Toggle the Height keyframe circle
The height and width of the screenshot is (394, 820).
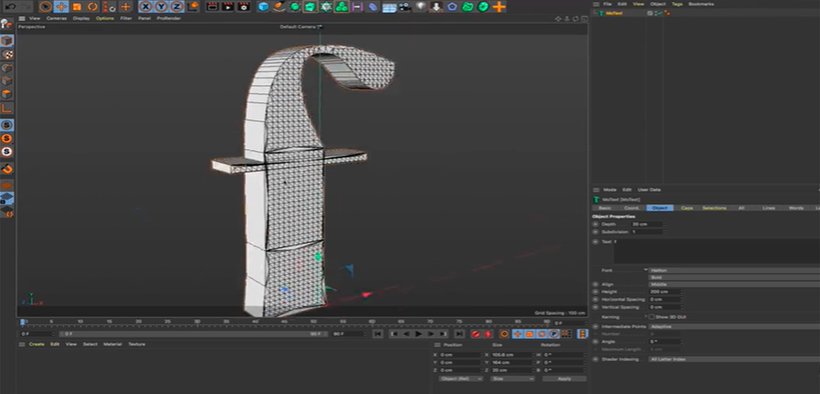[595, 291]
